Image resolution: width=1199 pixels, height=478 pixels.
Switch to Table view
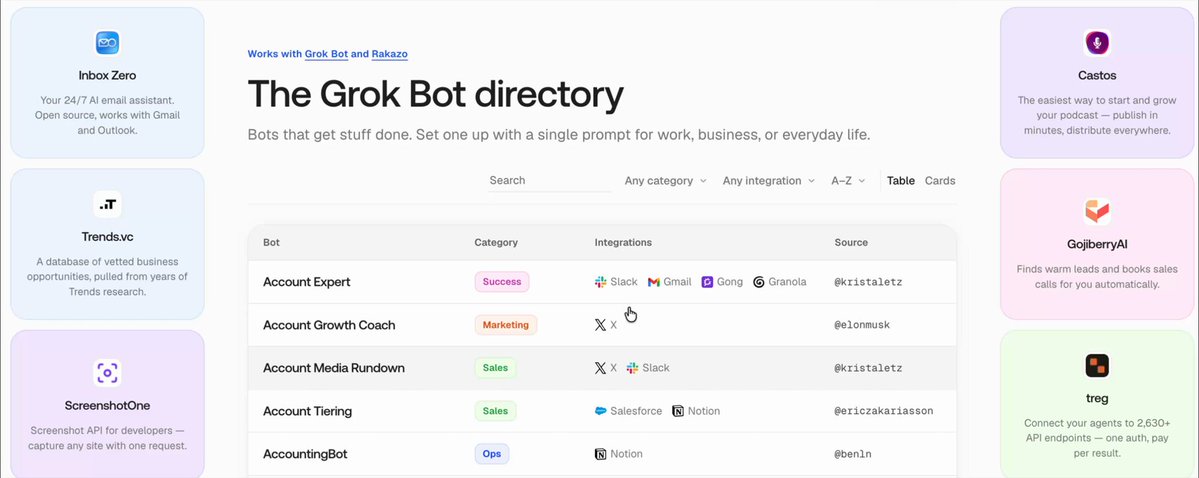901,180
